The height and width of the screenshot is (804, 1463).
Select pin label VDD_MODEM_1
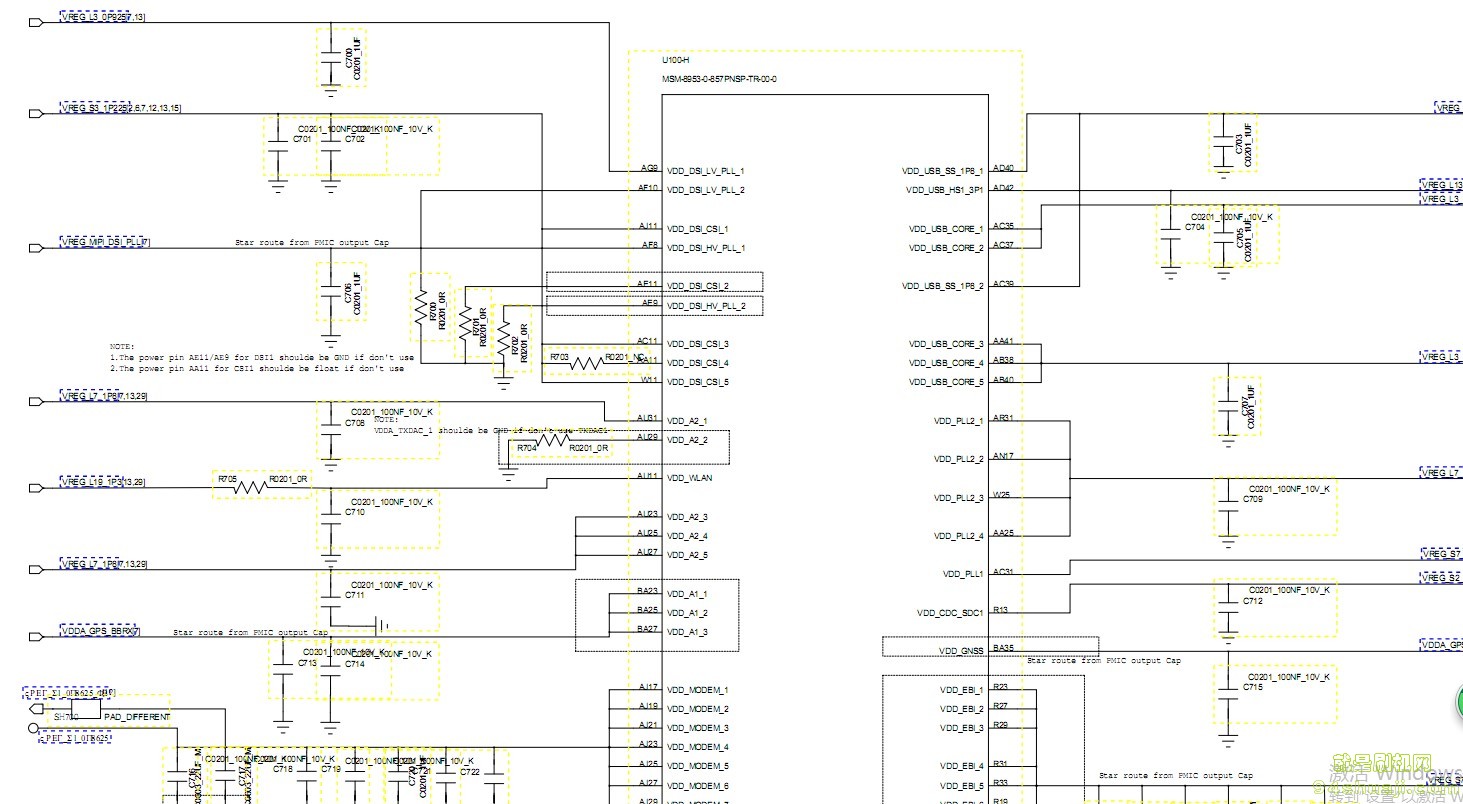click(698, 690)
